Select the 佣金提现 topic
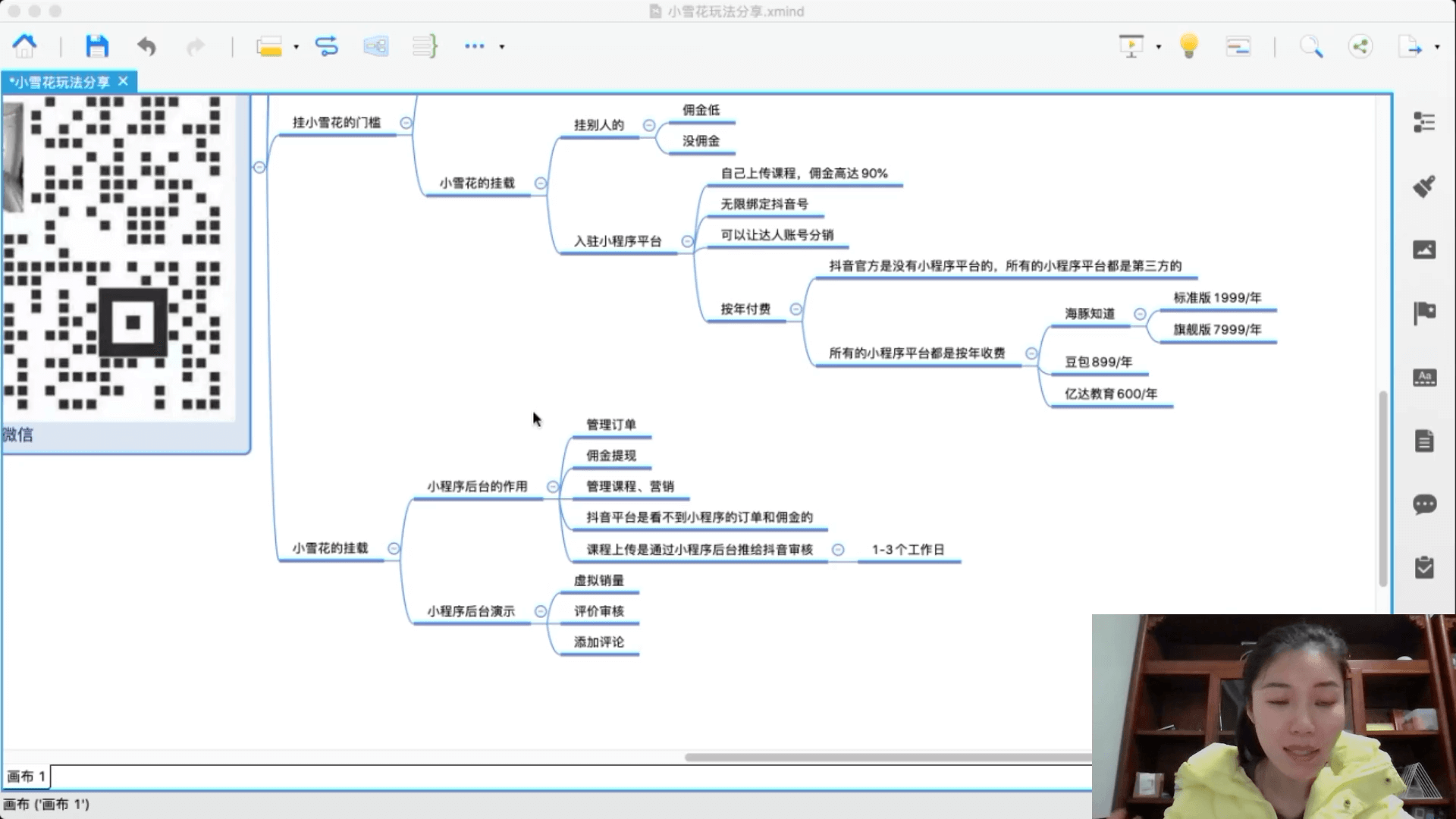The height and width of the screenshot is (819, 1456). 611,456
